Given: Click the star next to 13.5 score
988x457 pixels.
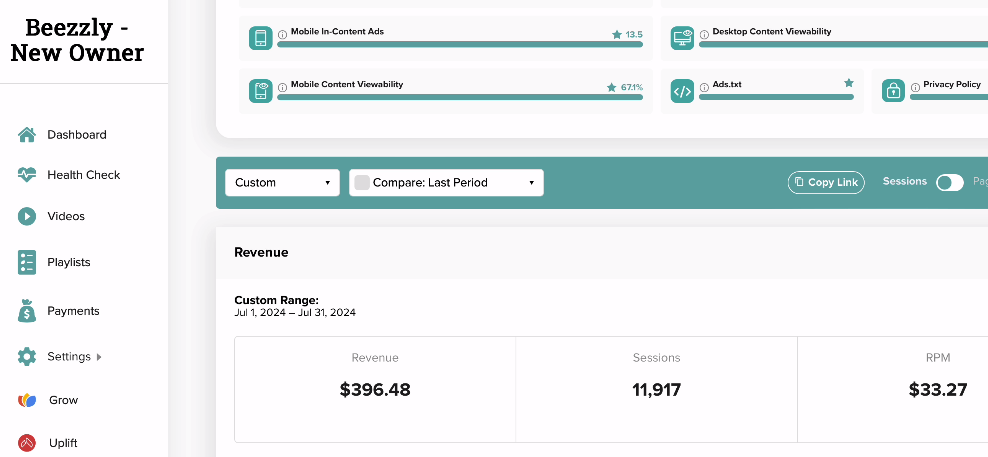Looking at the screenshot, I should 617,35.
